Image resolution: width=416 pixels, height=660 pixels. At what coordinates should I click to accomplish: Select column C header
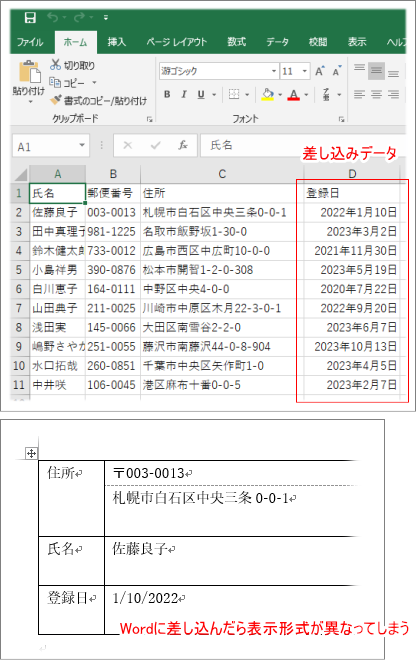(222, 174)
